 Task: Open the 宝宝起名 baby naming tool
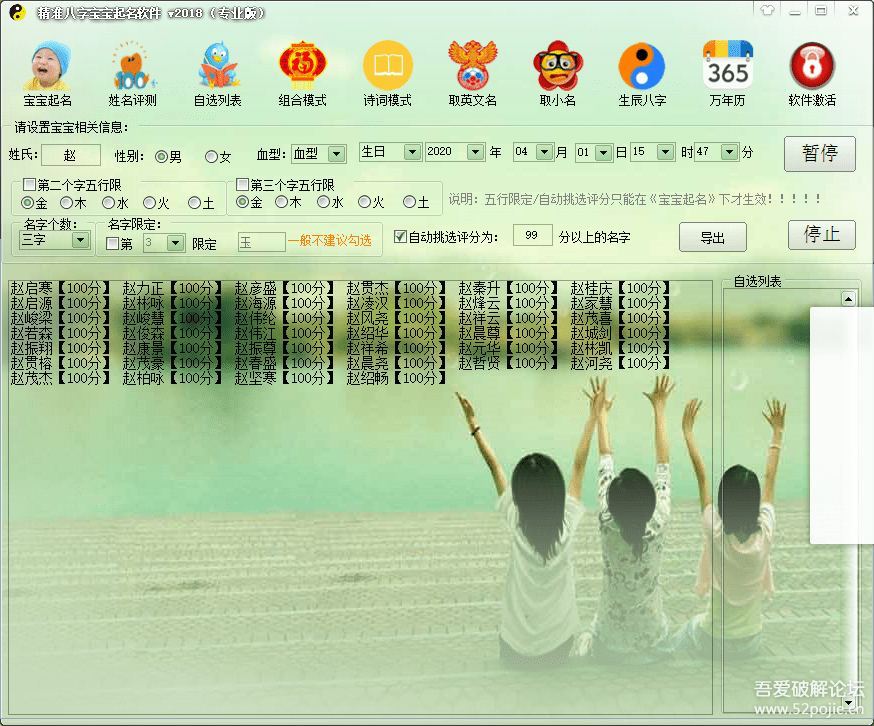(47, 70)
